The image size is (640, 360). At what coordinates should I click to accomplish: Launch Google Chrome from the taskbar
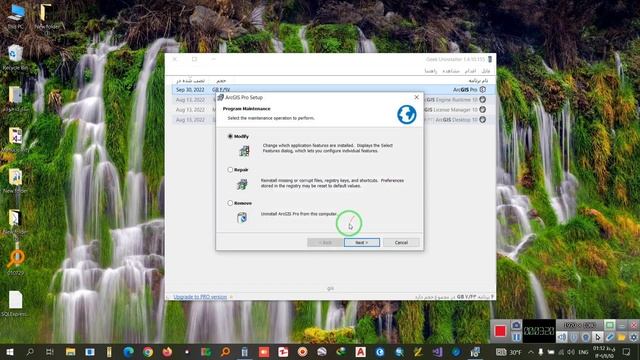[148, 352]
